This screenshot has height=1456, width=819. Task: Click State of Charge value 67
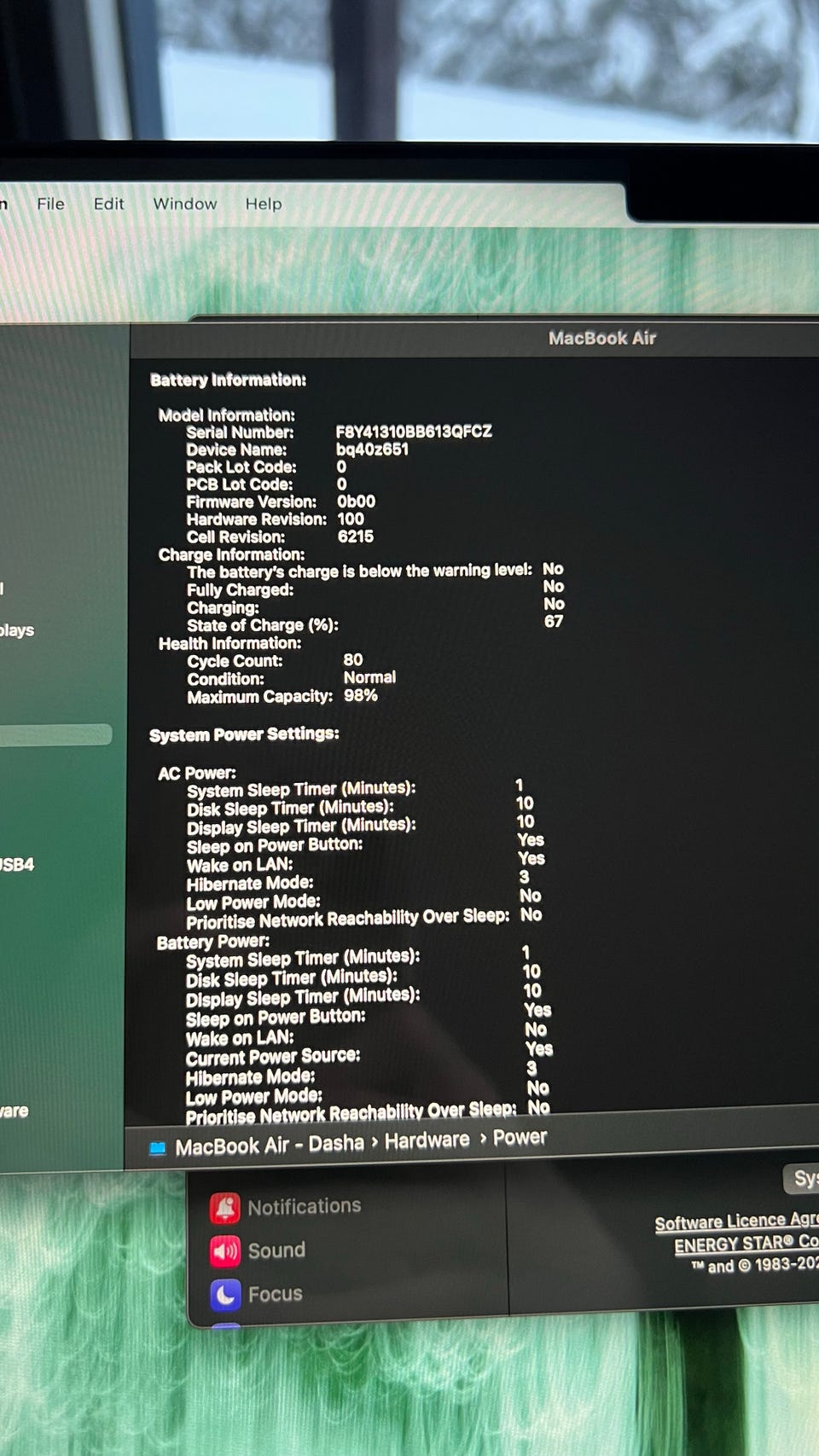554,621
